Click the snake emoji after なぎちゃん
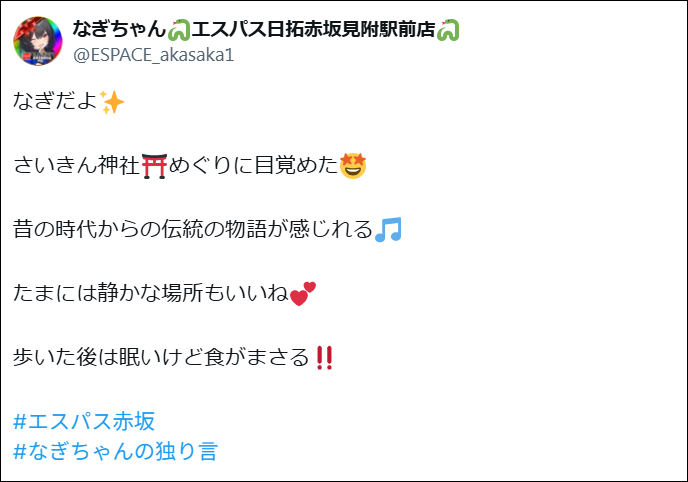Image resolution: width=688 pixels, height=482 pixels. pyautogui.click(x=179, y=30)
